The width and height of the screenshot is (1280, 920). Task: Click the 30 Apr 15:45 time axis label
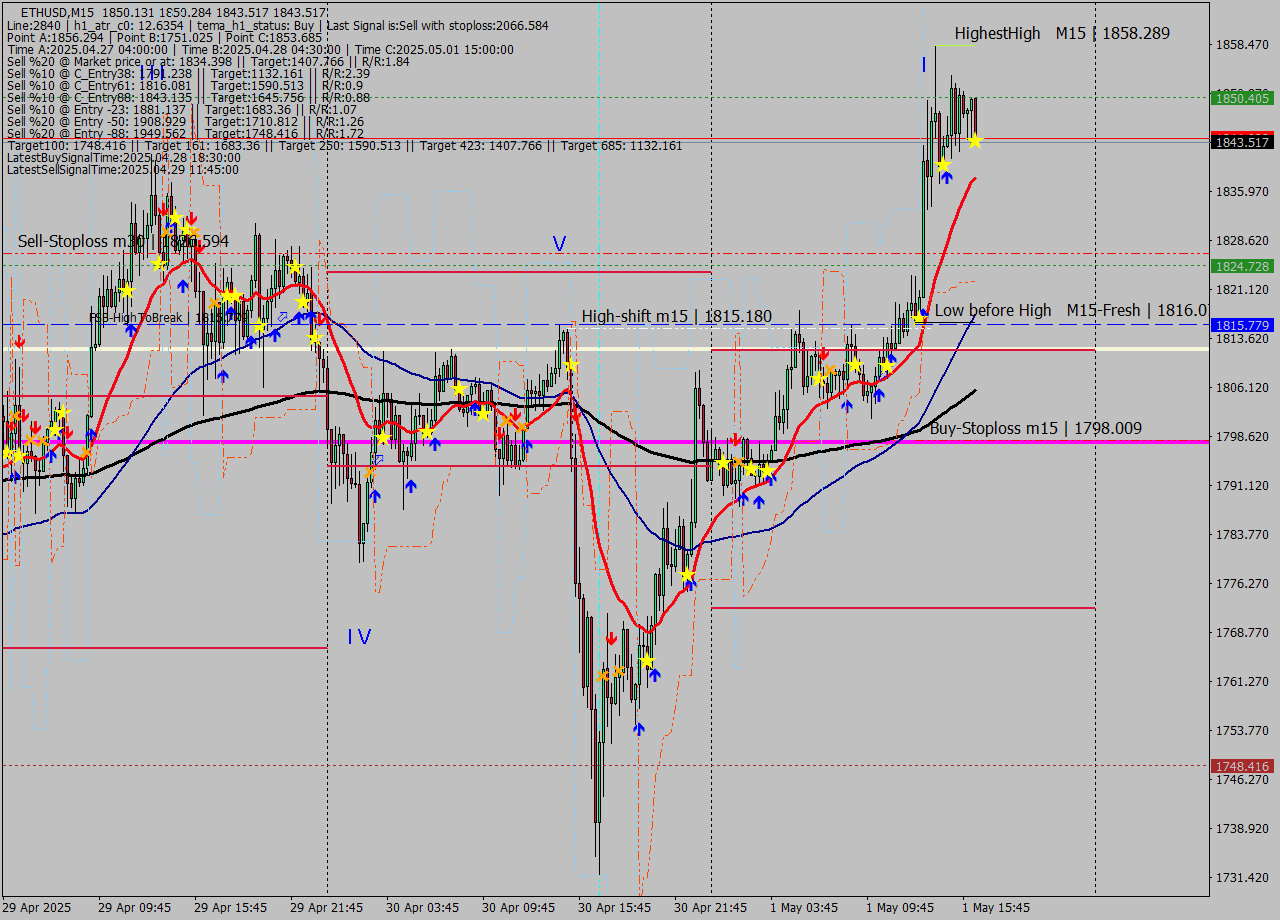[614, 908]
